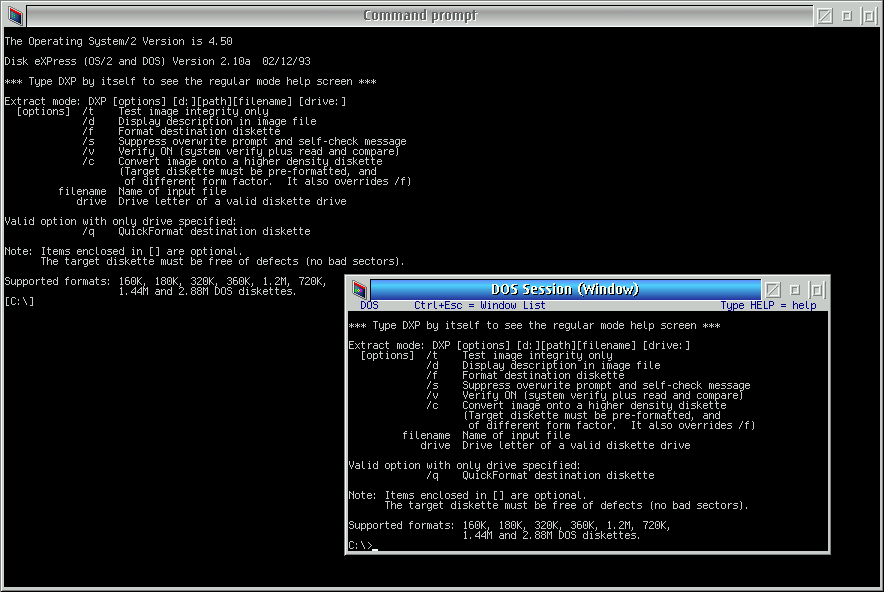Click "/f Format destination diskette" in DOS Session
Screen dimensions: 884x592
pyautogui.click(x=525, y=375)
